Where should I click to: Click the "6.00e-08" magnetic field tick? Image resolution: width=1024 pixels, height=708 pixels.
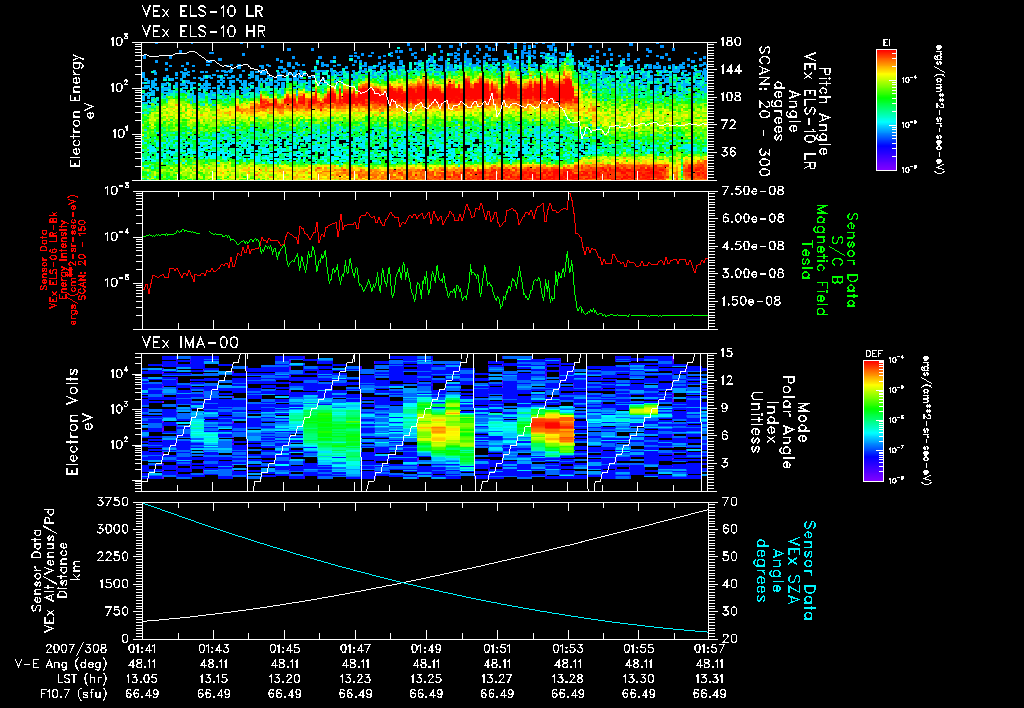click(x=752, y=218)
